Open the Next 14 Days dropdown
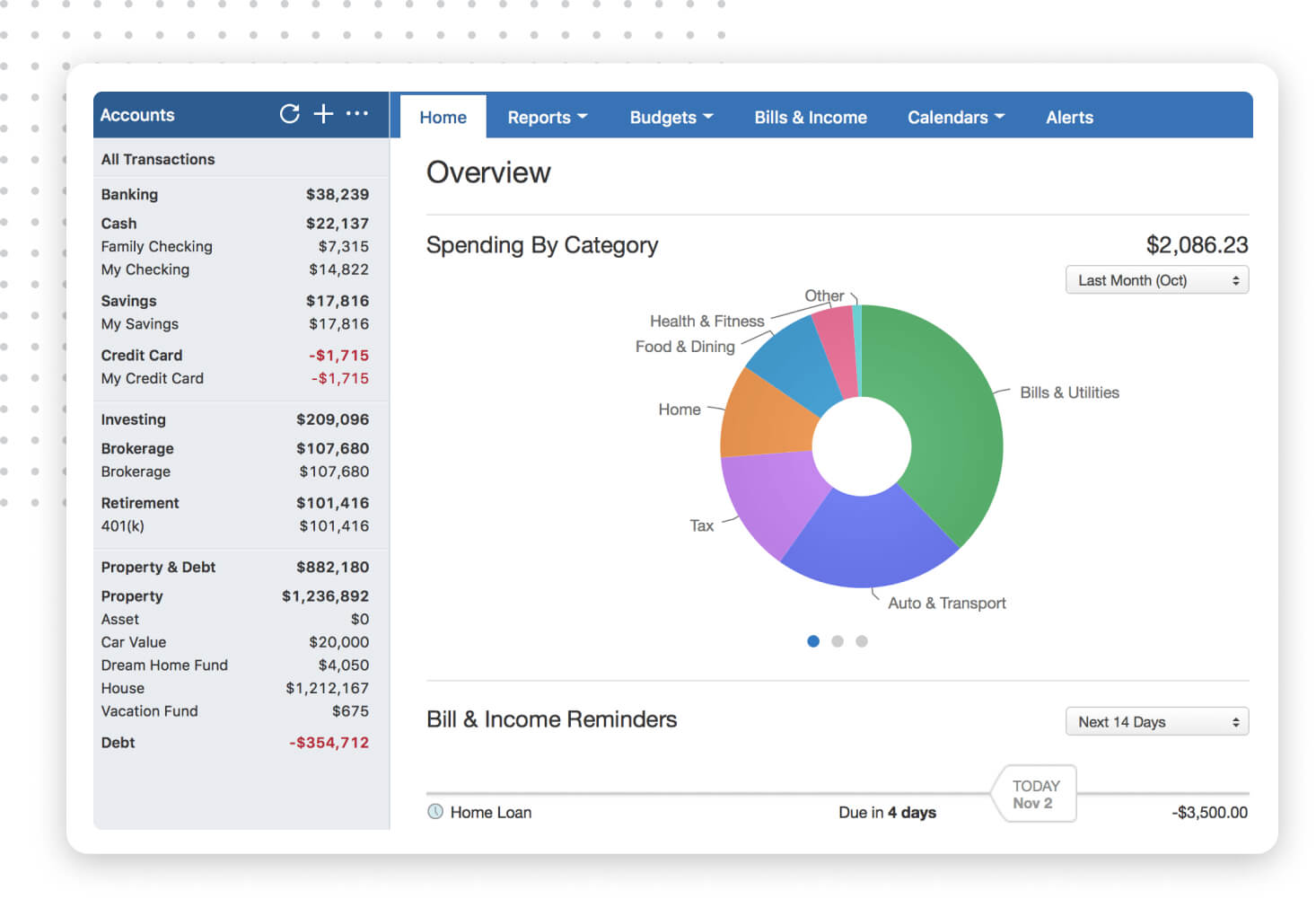The width and height of the screenshot is (1316, 899). 1156,722
